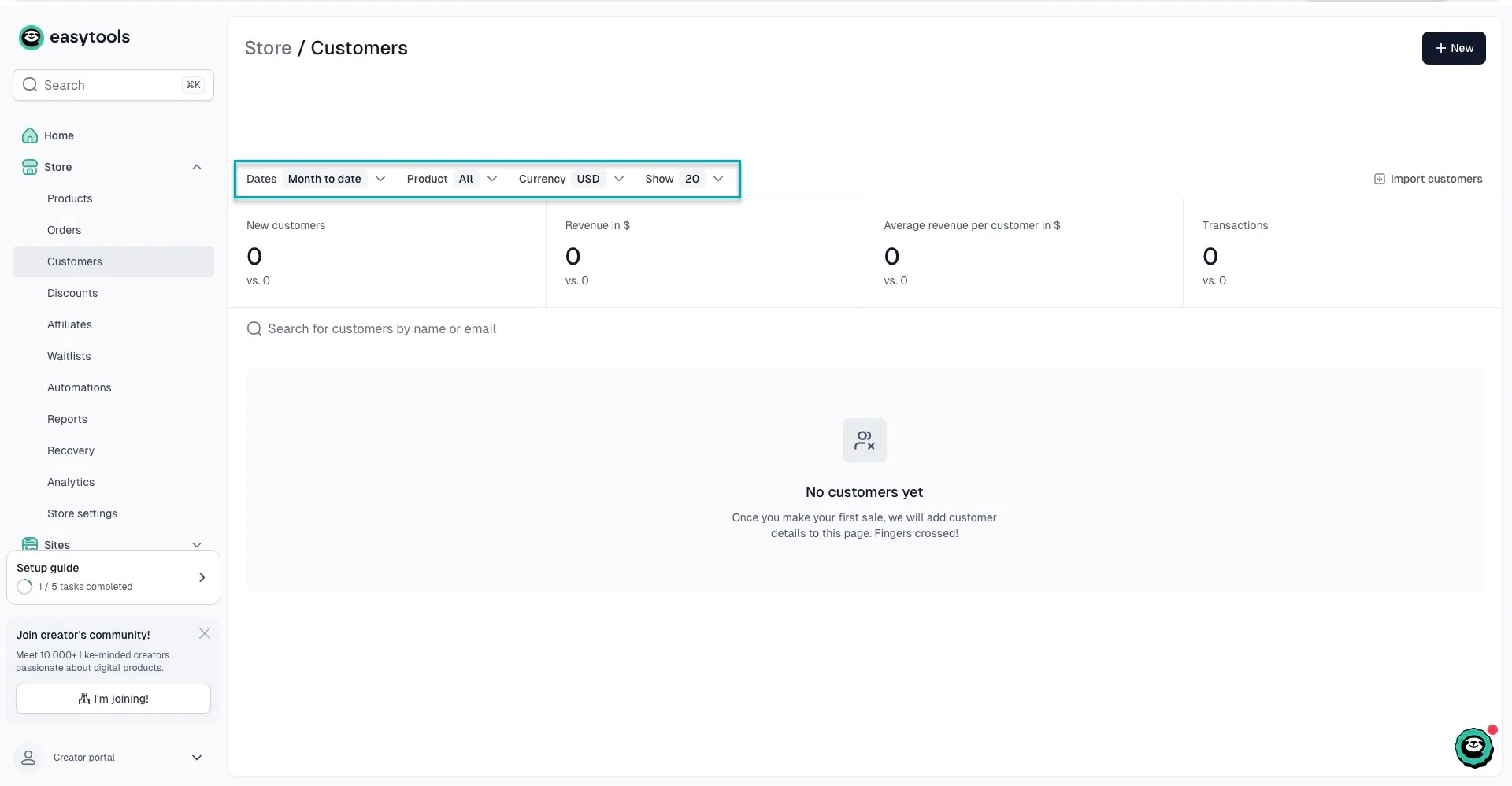
Task: Open the Product All filter dropdown
Action: point(452,179)
